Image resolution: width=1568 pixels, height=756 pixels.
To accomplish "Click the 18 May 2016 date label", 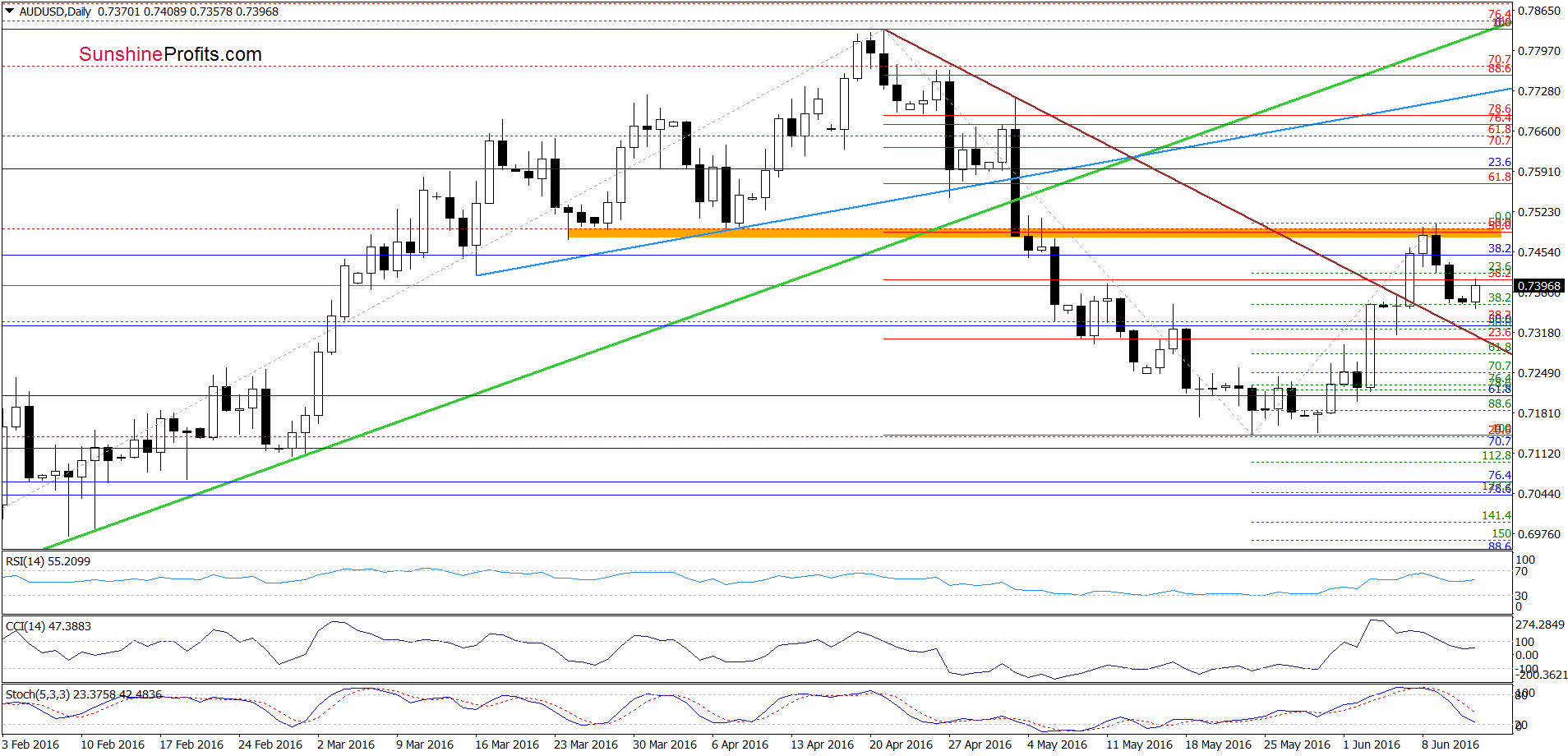I will [1219, 744].
